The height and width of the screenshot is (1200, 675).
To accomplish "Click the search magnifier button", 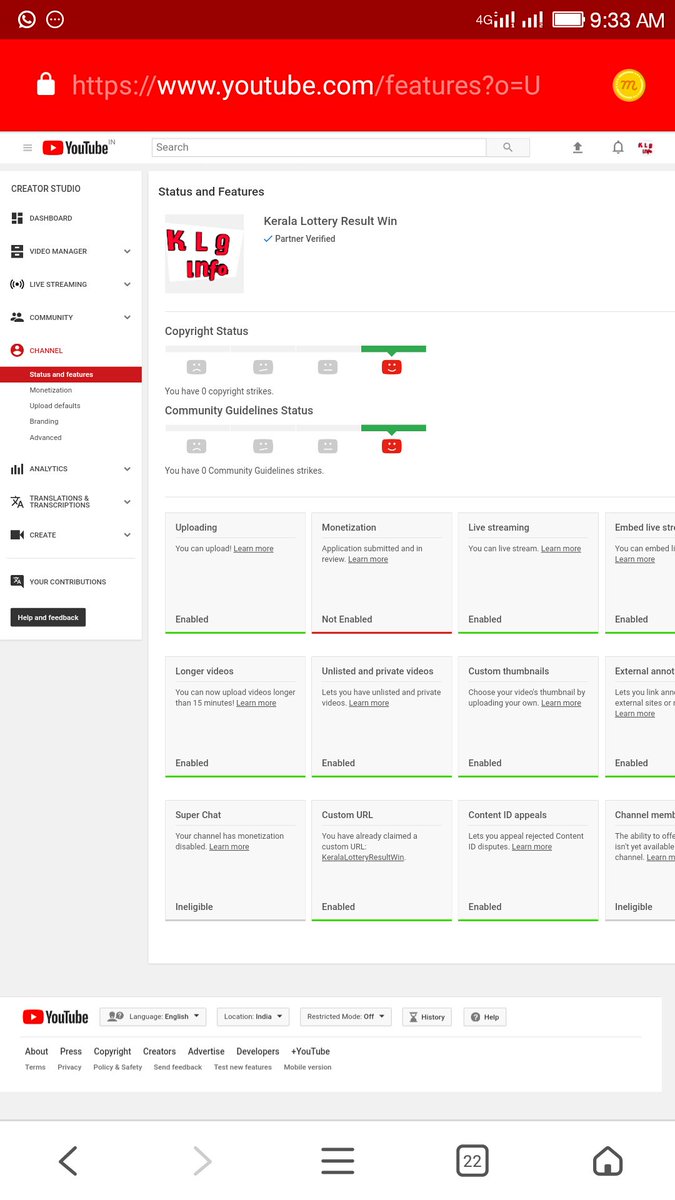I will pos(508,147).
